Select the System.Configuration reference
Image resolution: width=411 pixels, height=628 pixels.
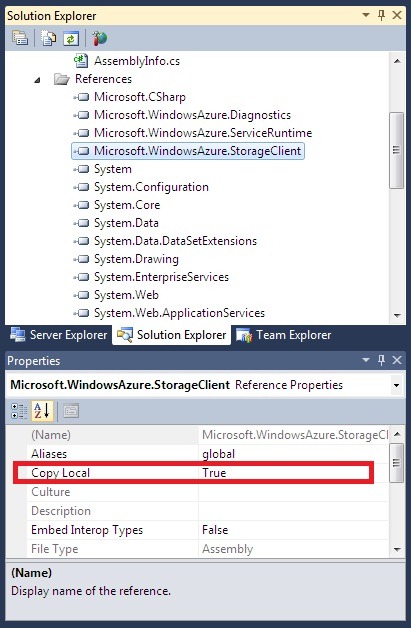[x=151, y=187]
